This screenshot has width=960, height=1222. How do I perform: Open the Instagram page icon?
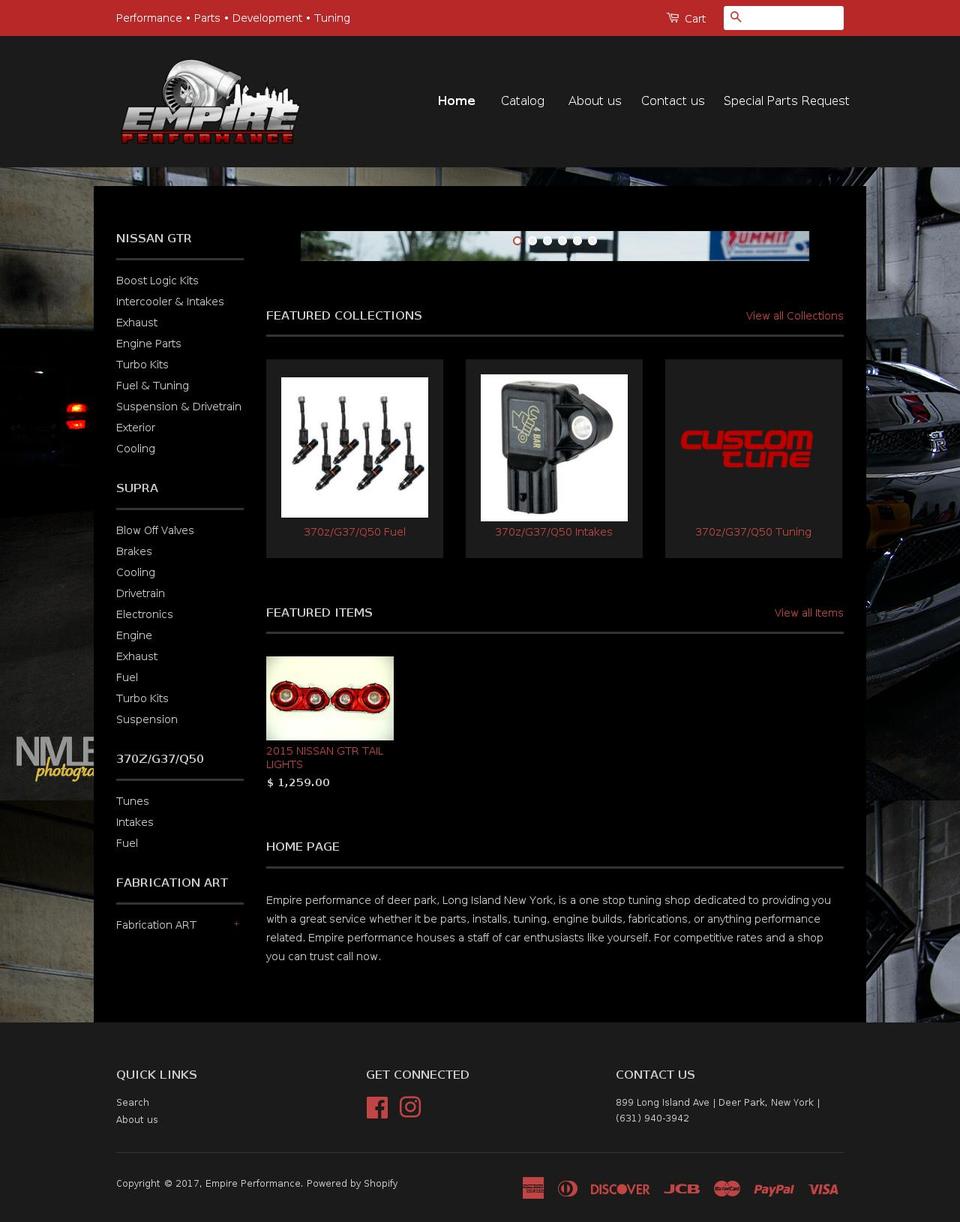[410, 1107]
